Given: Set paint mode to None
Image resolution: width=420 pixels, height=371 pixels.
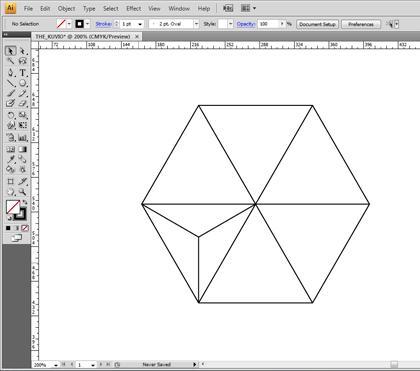Looking at the screenshot, I should [25, 228].
